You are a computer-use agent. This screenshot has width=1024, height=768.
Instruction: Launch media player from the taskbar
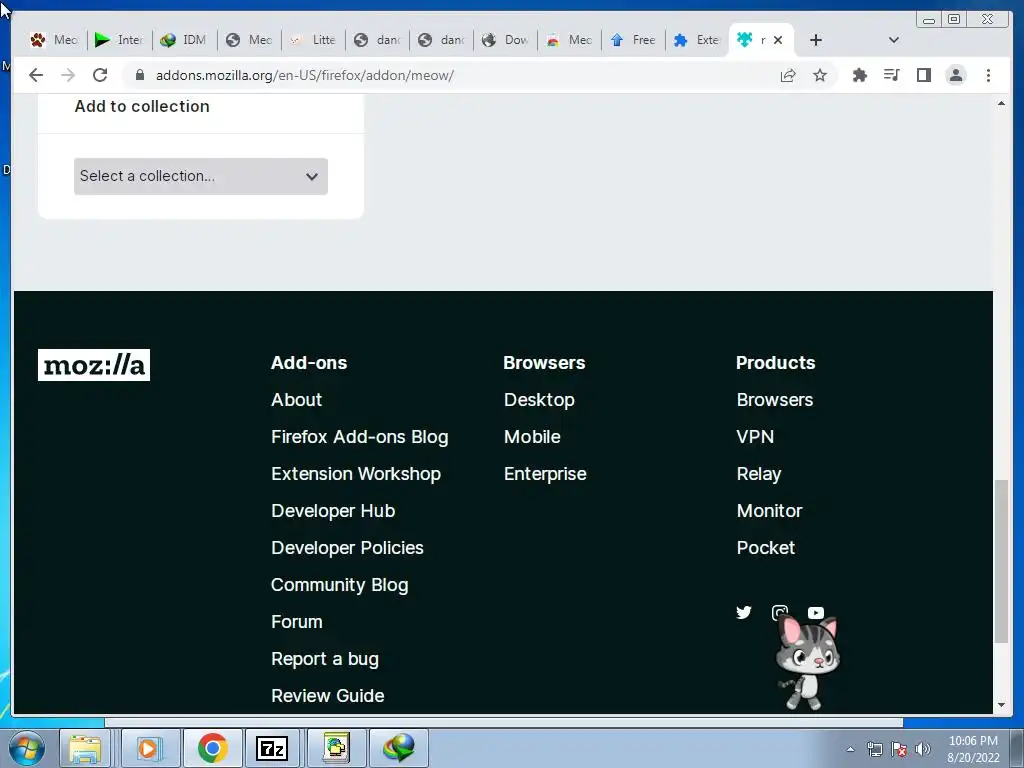[149, 748]
